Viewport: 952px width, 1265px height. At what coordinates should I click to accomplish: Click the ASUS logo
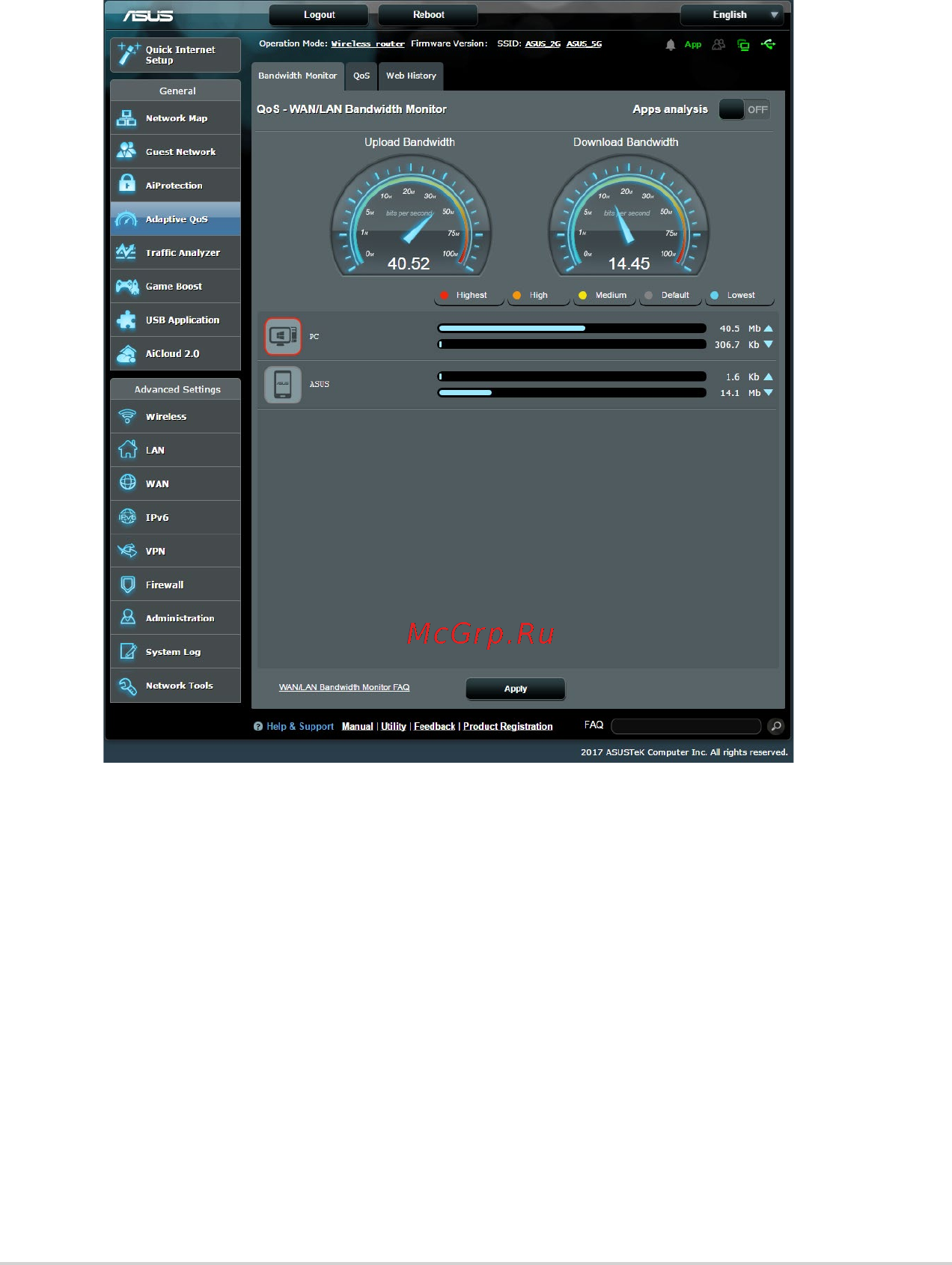point(148,16)
